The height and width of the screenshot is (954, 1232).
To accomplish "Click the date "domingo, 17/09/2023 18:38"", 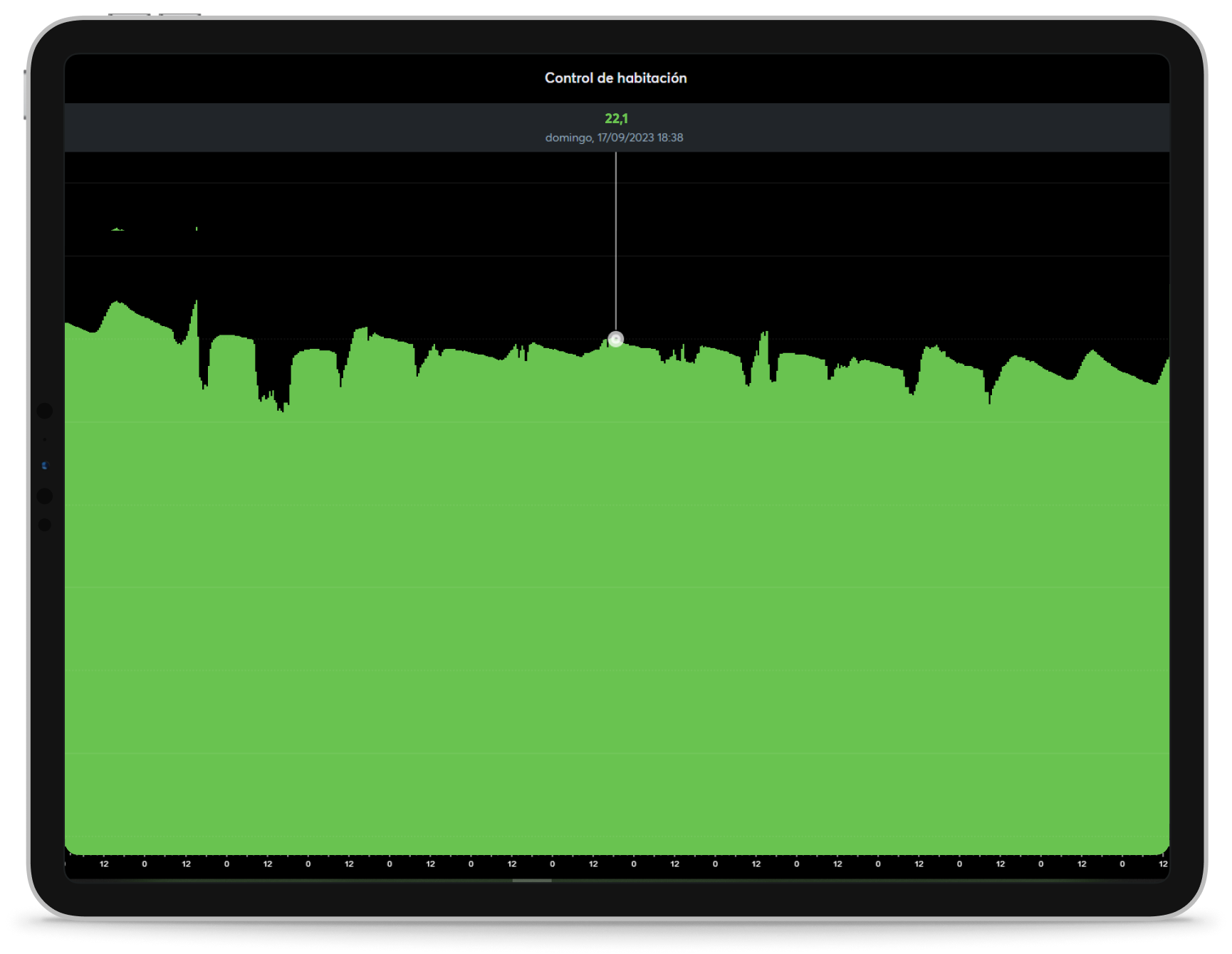I will coord(614,137).
